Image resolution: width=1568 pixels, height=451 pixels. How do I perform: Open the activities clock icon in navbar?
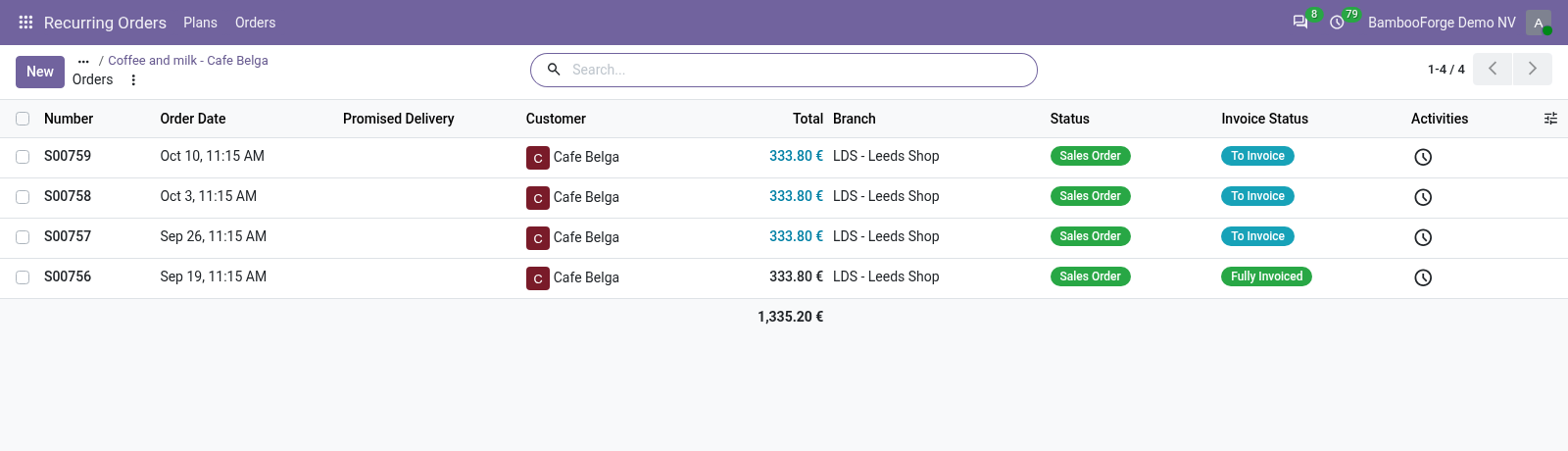(1337, 22)
